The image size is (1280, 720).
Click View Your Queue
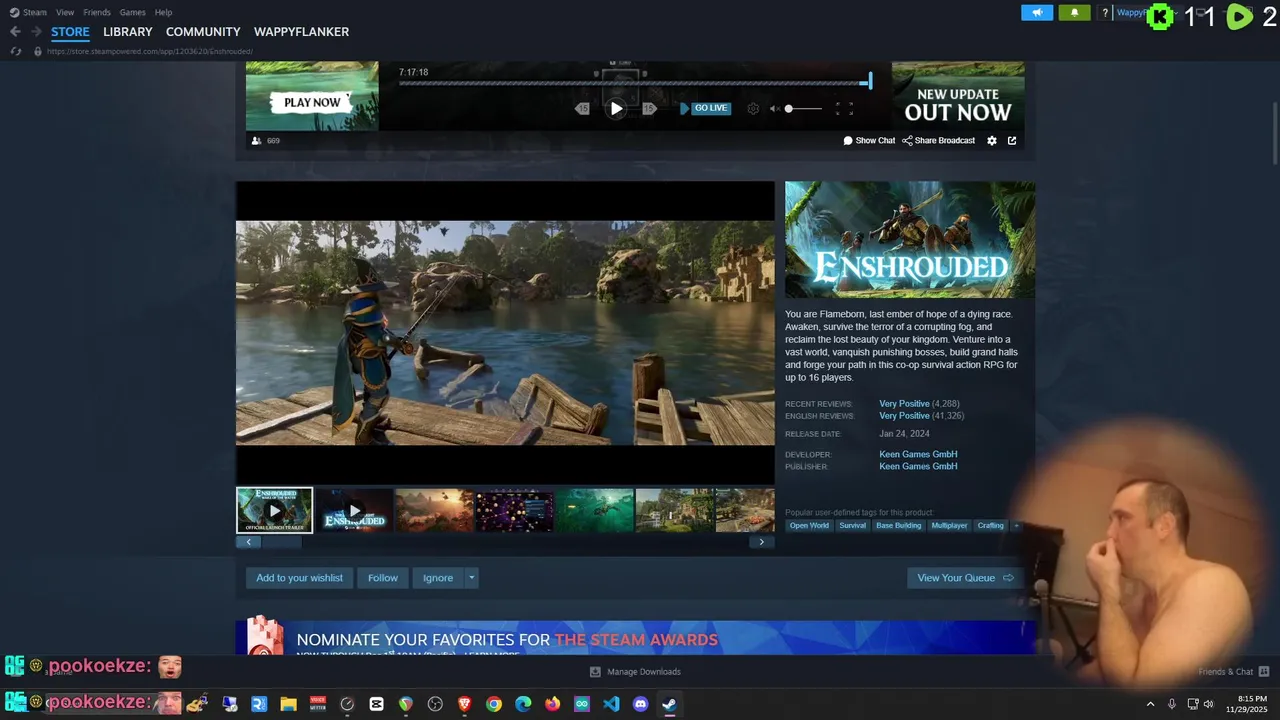pyautogui.click(x=965, y=578)
